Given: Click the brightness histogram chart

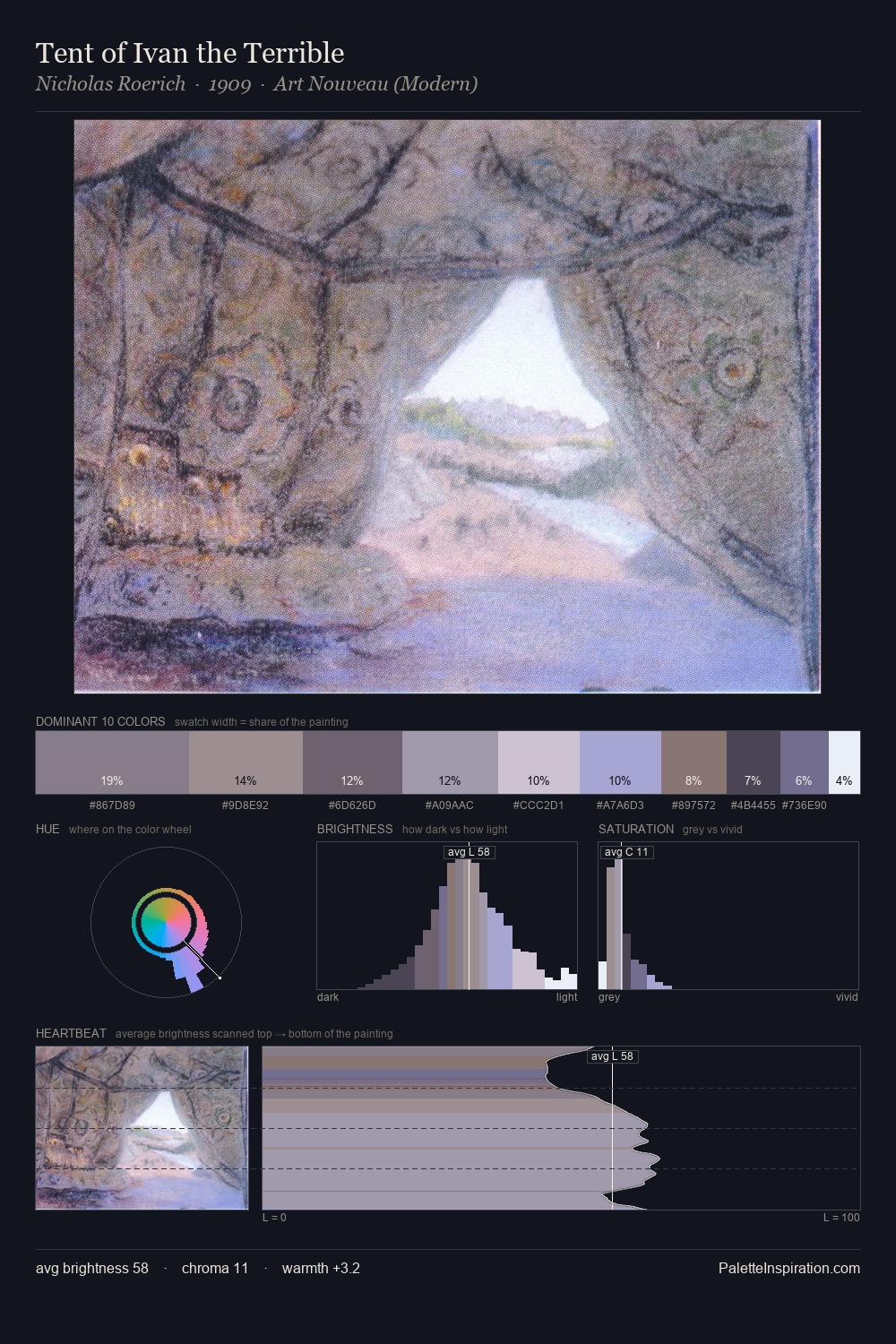Looking at the screenshot, I should [x=447, y=916].
